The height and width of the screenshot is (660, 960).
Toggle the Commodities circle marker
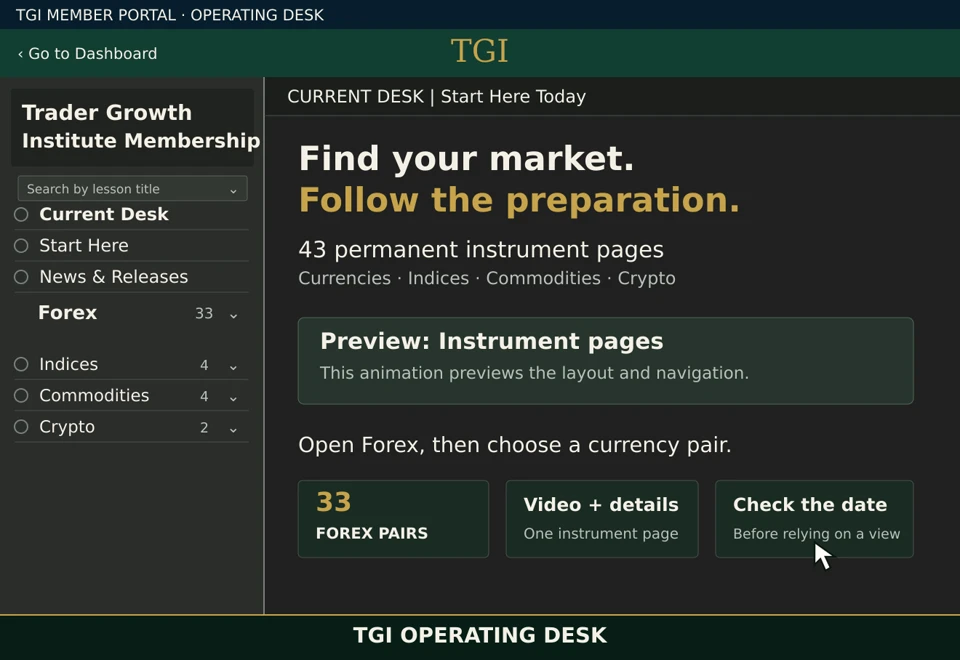(x=21, y=396)
